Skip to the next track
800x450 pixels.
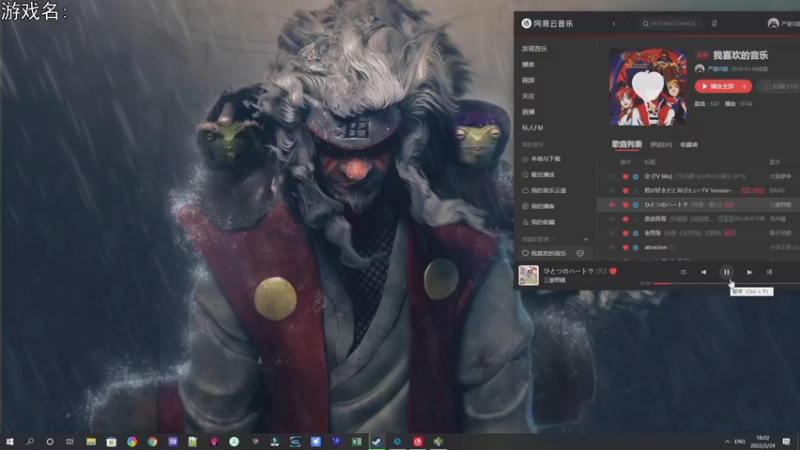[749, 272]
